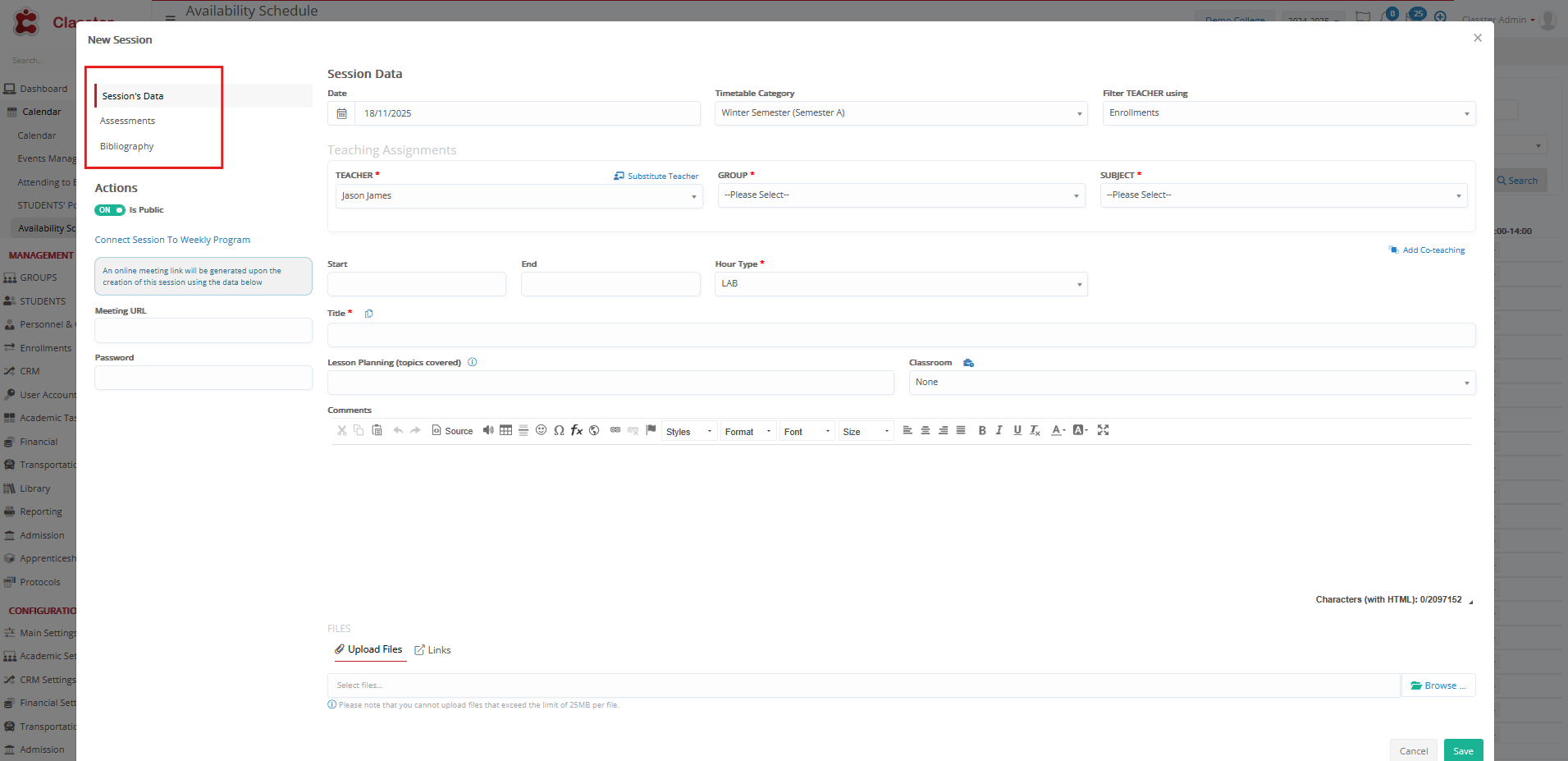This screenshot has height=761, width=1568.
Task: Click the Save button
Action: click(1463, 750)
